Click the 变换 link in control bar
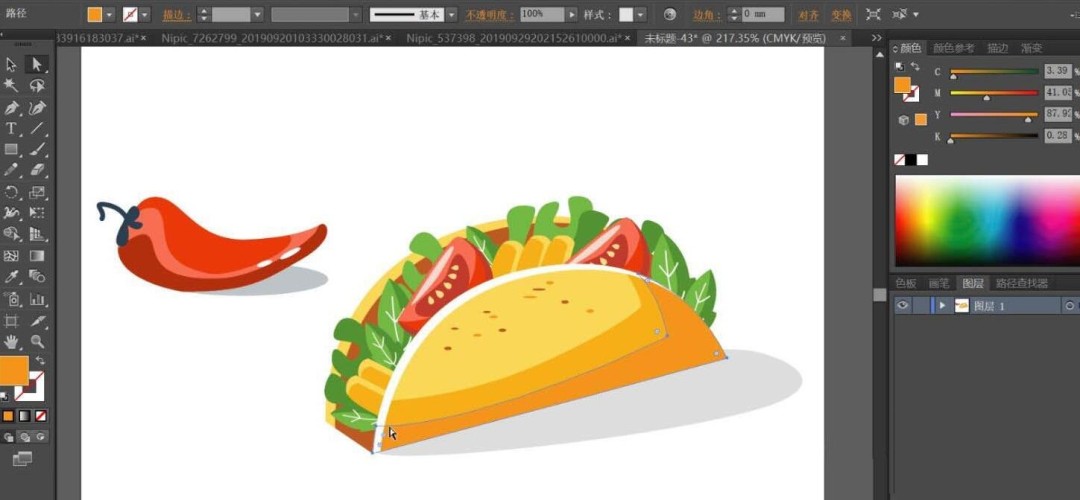 click(x=841, y=15)
